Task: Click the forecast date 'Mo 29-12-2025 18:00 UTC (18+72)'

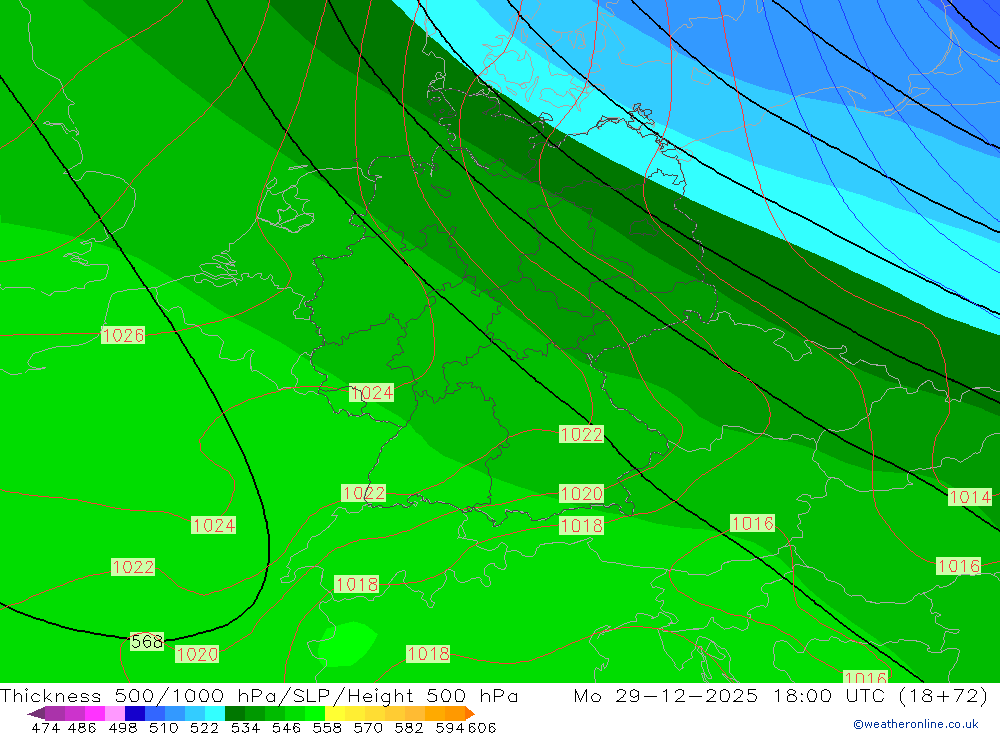Action: 781,695
